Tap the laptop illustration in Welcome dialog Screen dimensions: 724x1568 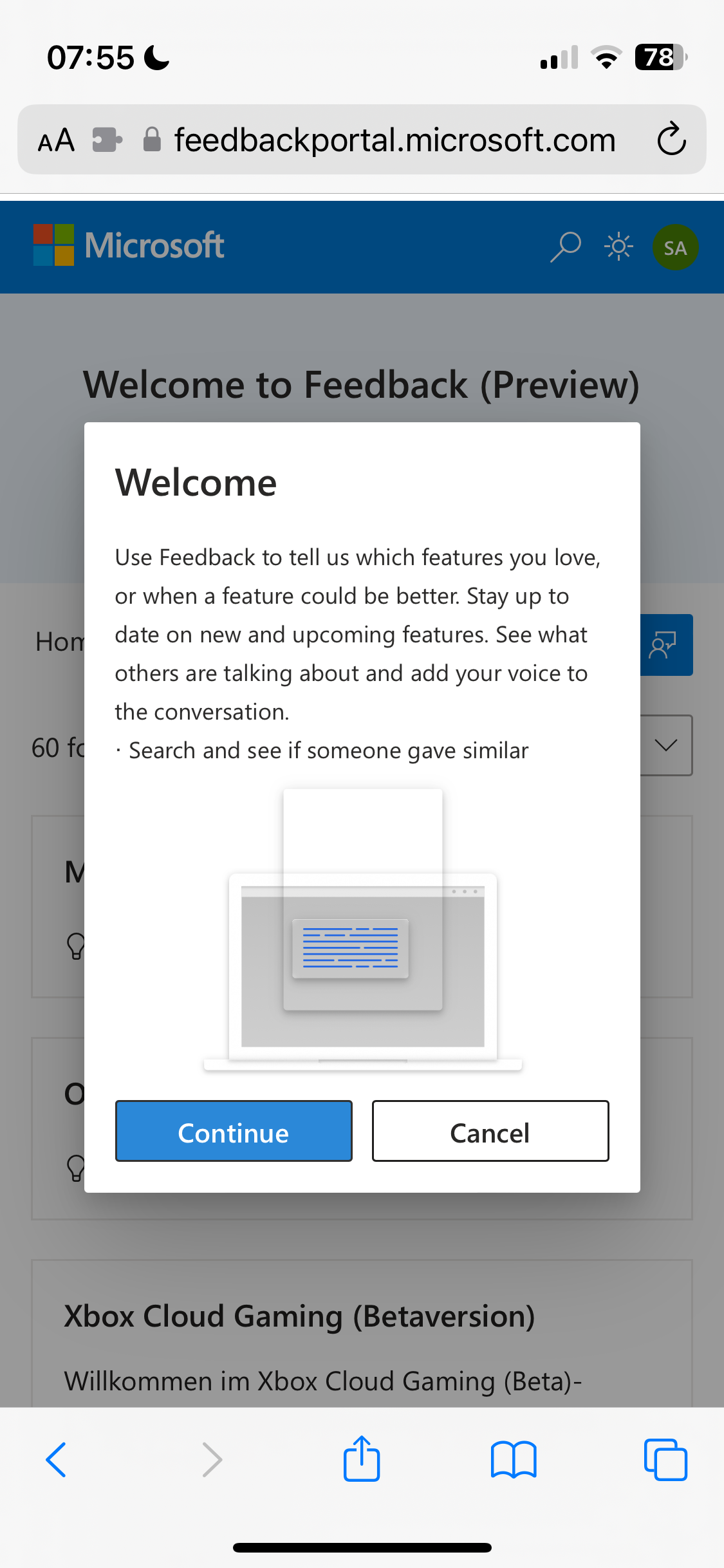coord(363,930)
